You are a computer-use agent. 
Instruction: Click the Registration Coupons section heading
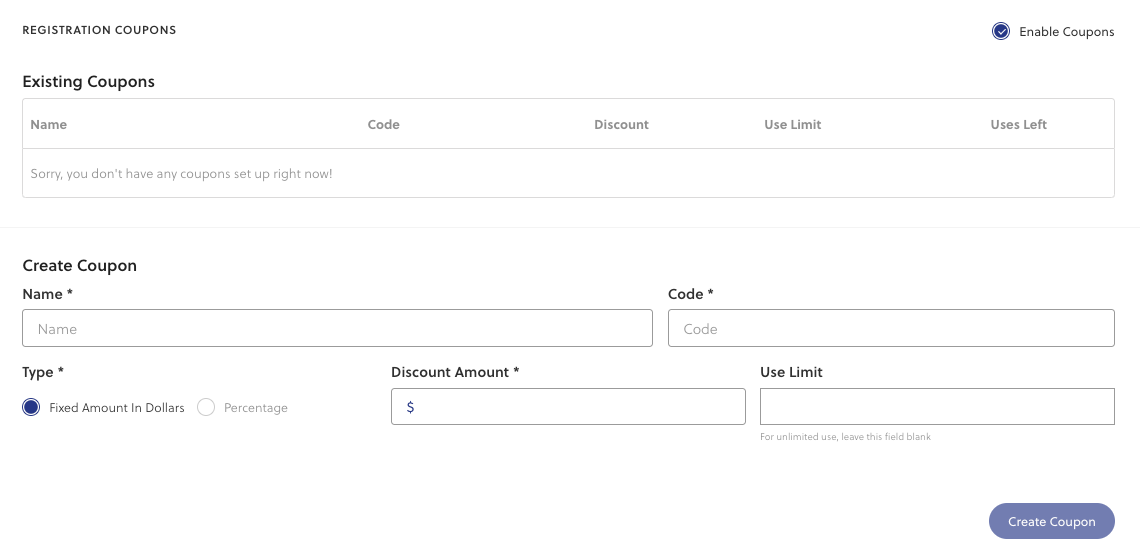99,31
